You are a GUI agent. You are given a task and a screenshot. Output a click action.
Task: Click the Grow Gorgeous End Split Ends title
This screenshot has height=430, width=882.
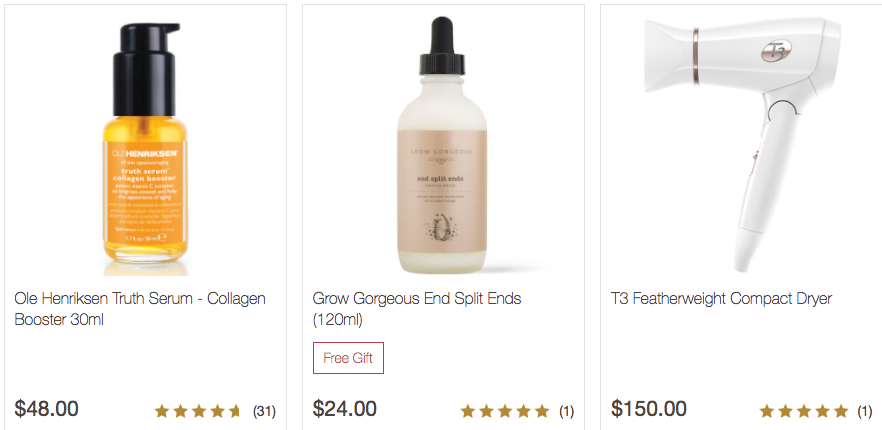coord(417,309)
